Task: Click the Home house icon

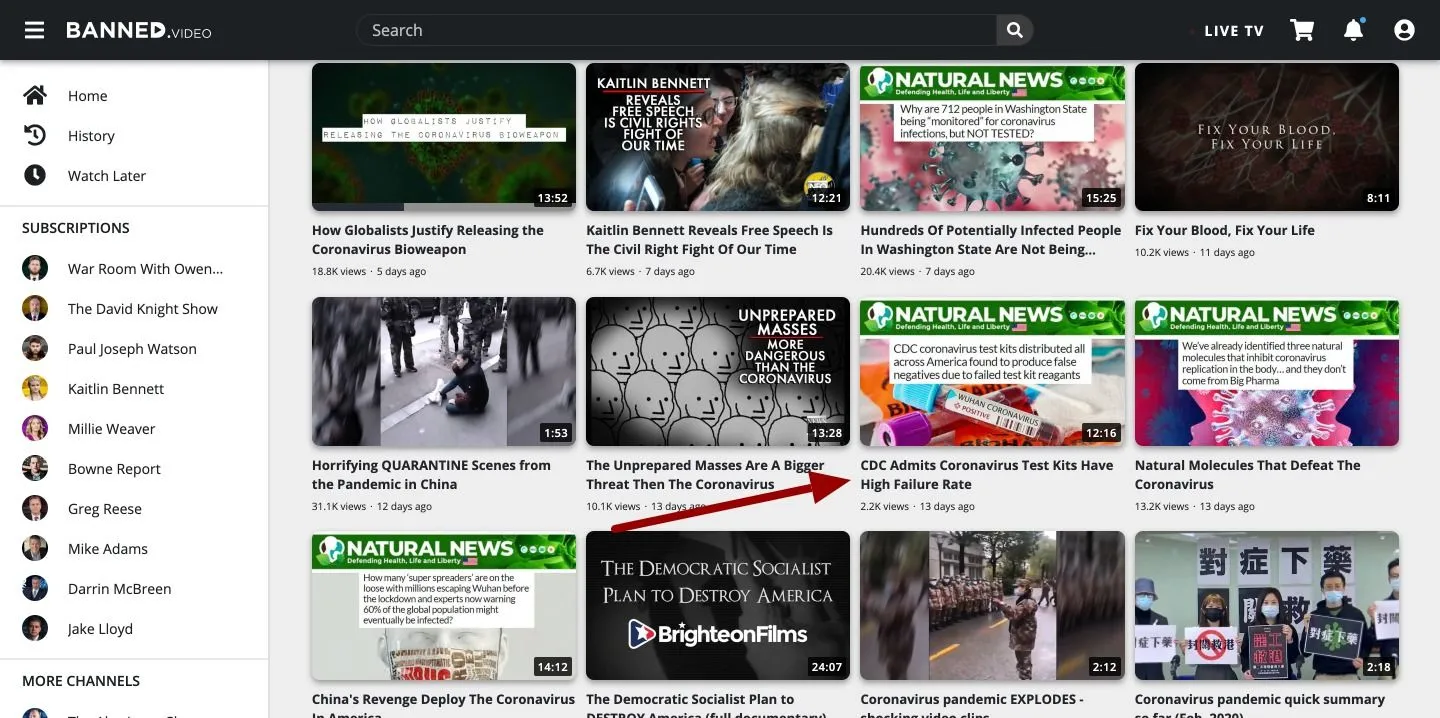Action: click(x=35, y=95)
